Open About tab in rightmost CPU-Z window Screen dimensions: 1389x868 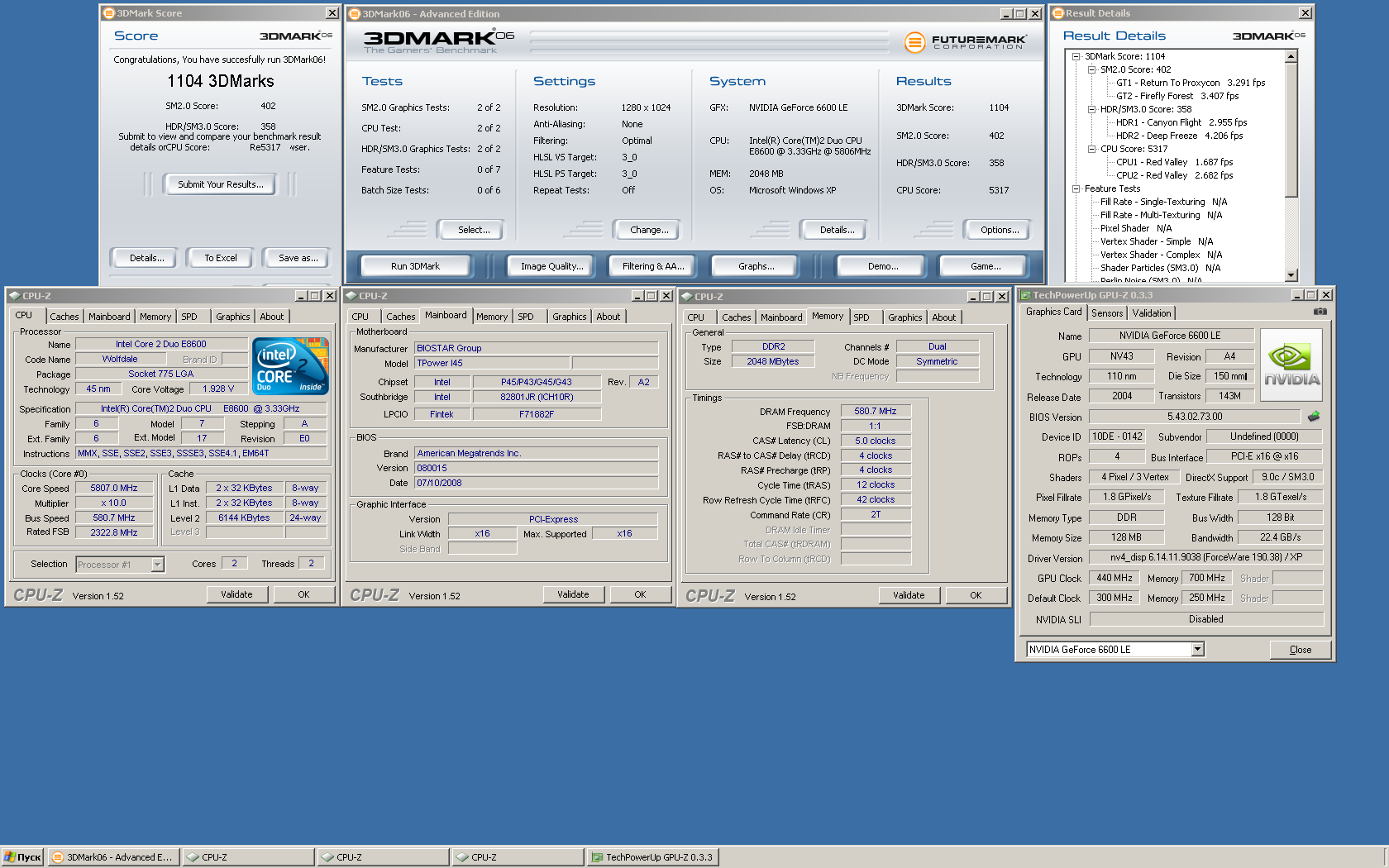(x=943, y=317)
